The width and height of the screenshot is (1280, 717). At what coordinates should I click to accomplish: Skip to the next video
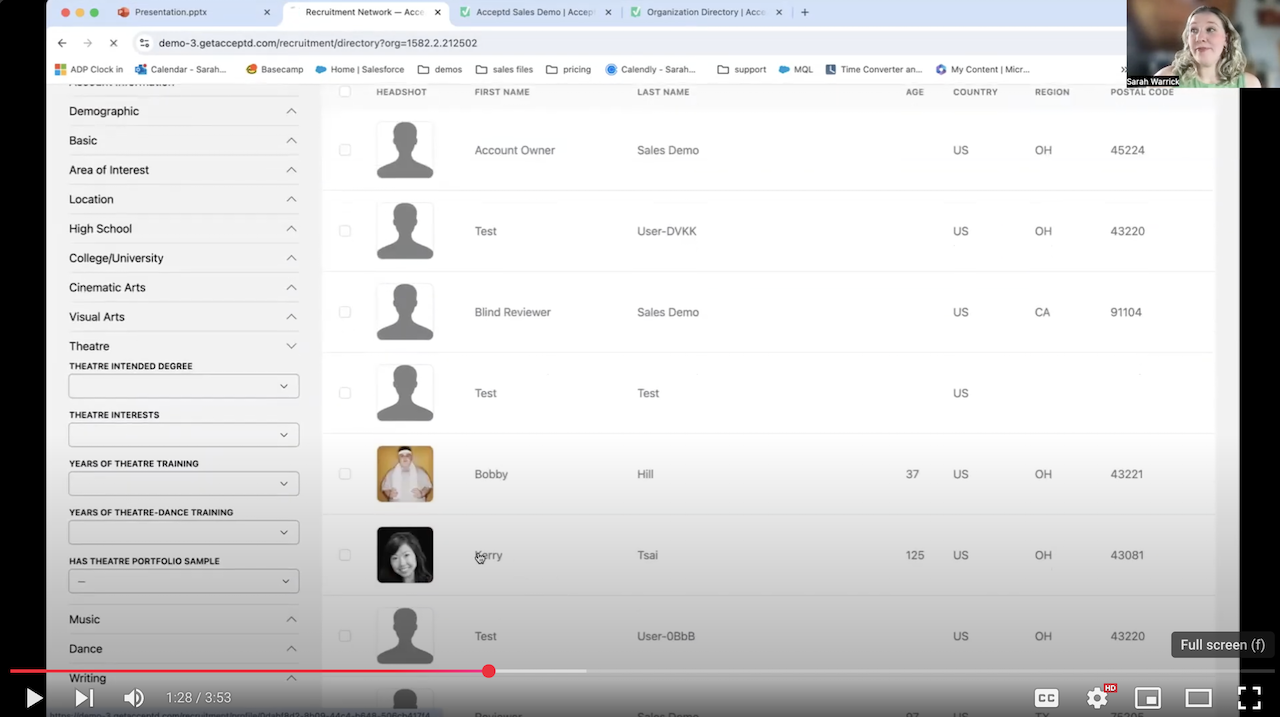[x=84, y=698]
